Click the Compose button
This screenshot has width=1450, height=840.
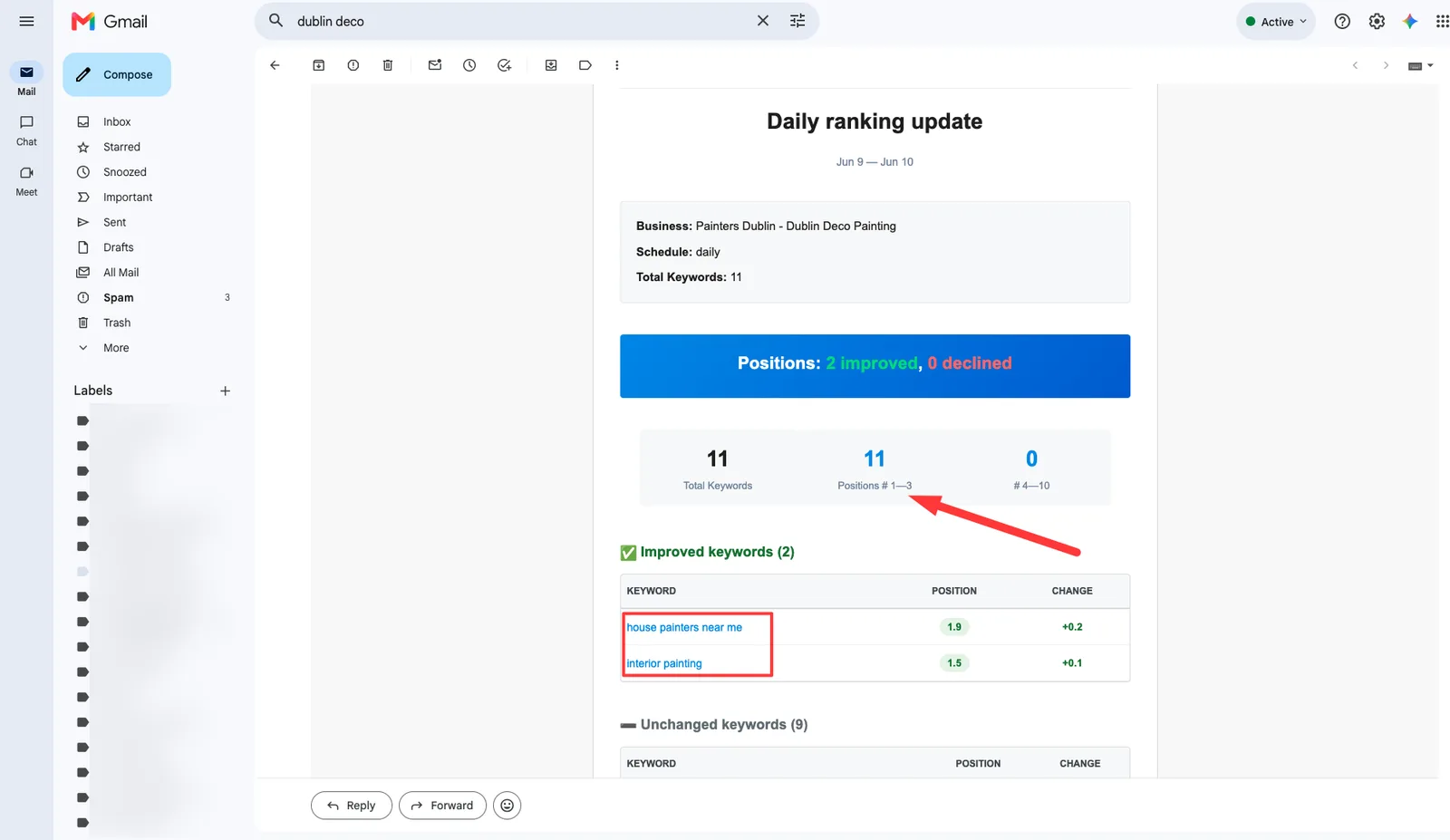(x=117, y=74)
